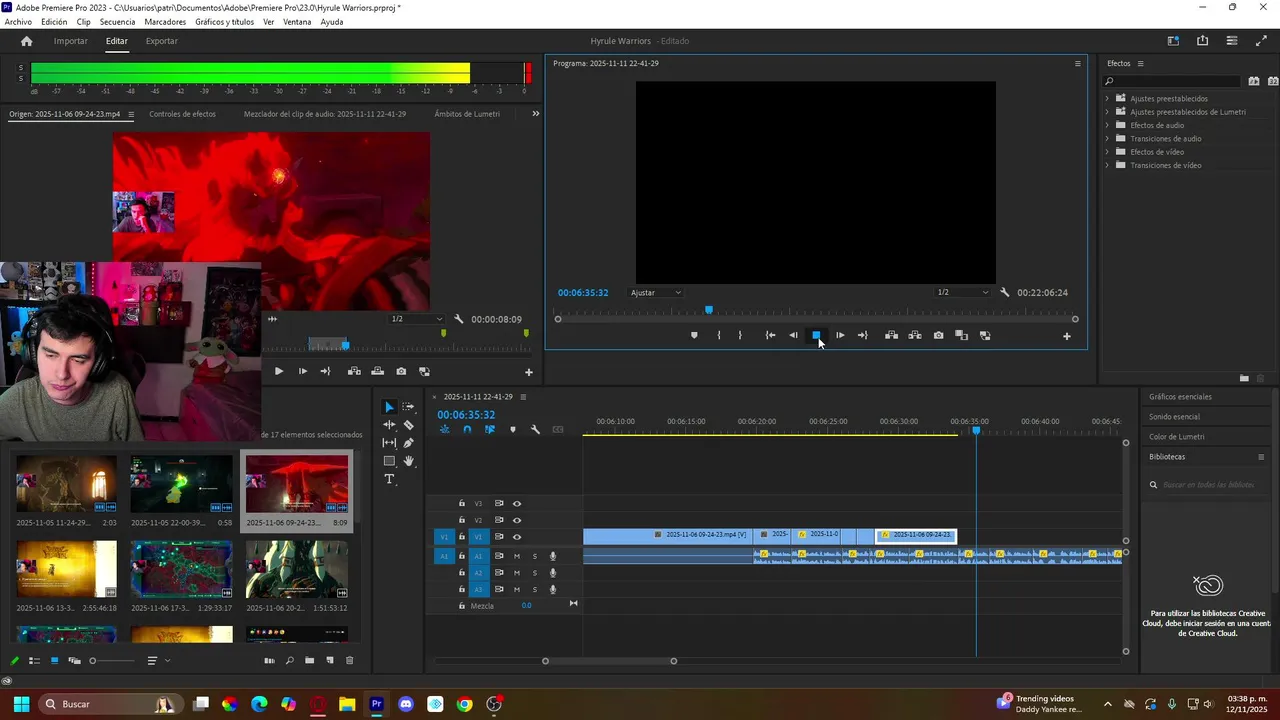Click the Extract button in Program monitor

(915, 336)
